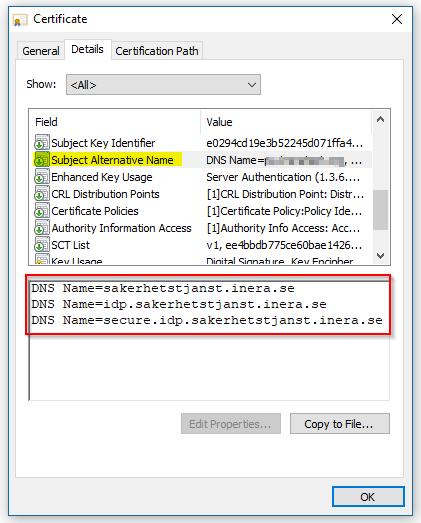
Task: Click the Authority Information Access field icon
Action: click(42, 227)
